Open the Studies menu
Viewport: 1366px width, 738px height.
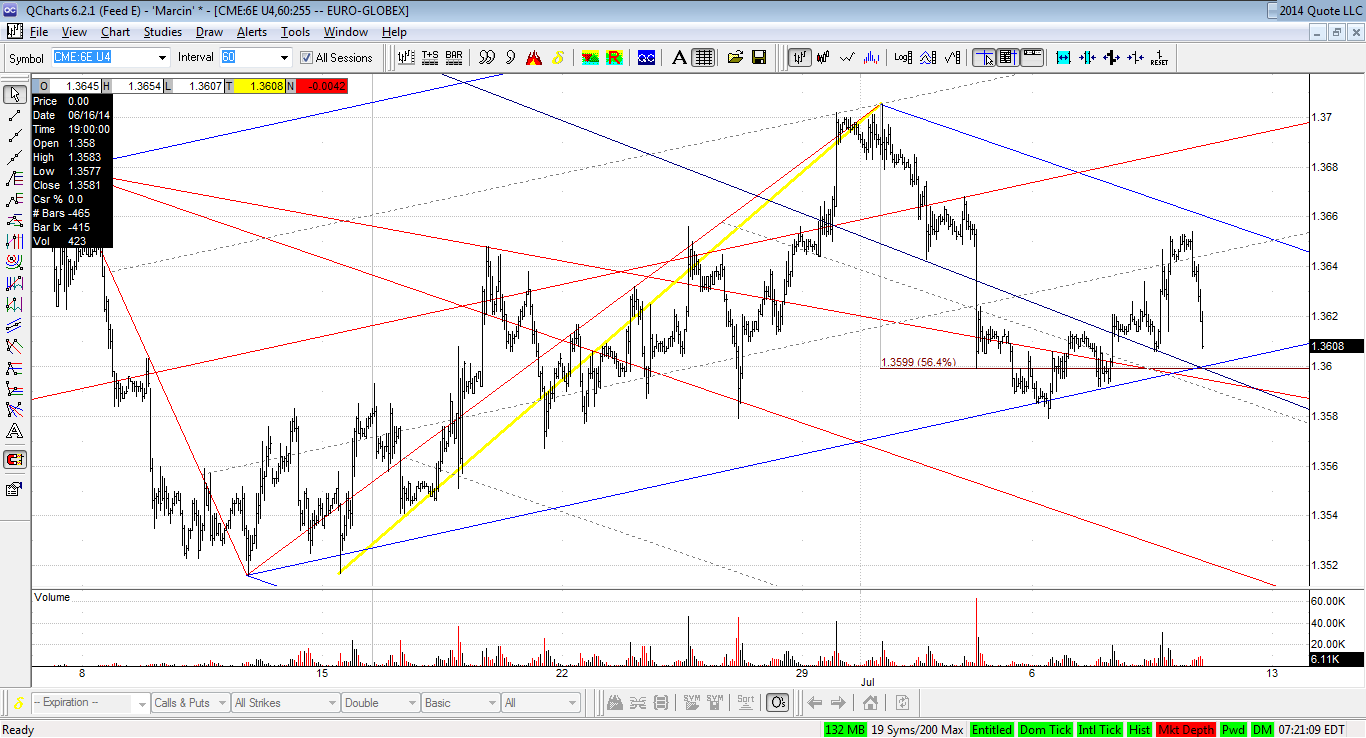click(163, 32)
